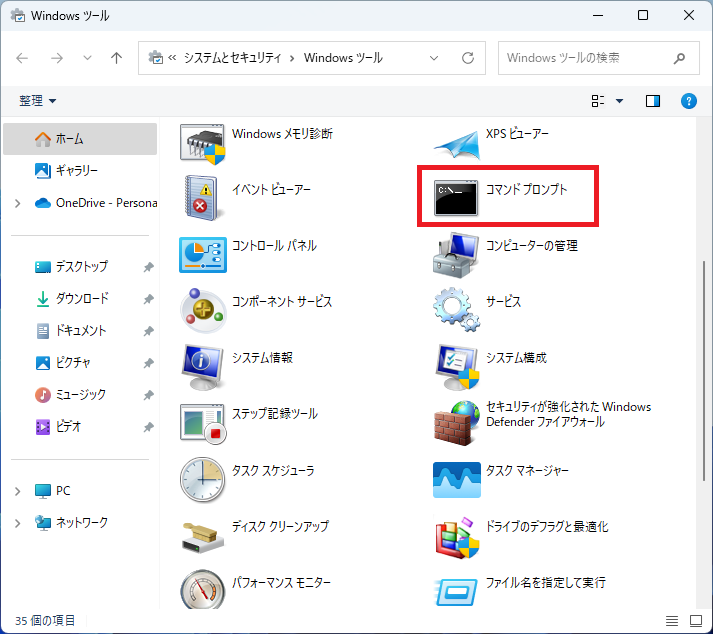Open ピクチャ quick access folder
Screen dimensions: 713x634
(62, 362)
